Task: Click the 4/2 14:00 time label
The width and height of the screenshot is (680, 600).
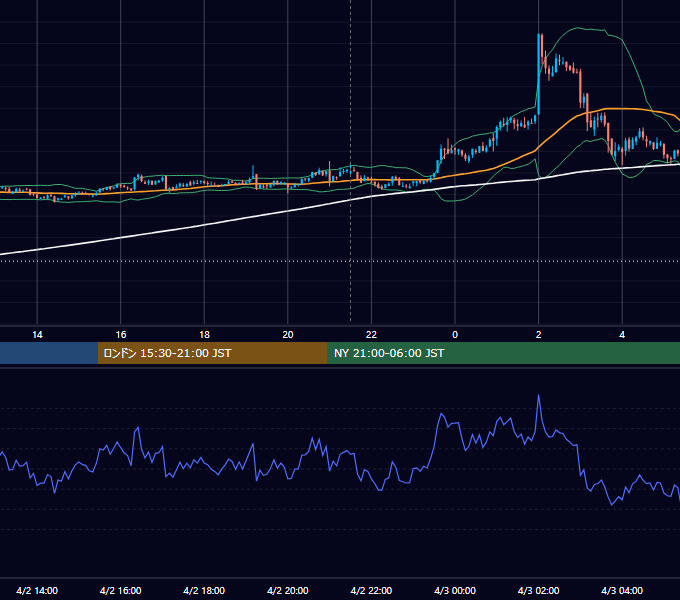Action: click(37, 590)
